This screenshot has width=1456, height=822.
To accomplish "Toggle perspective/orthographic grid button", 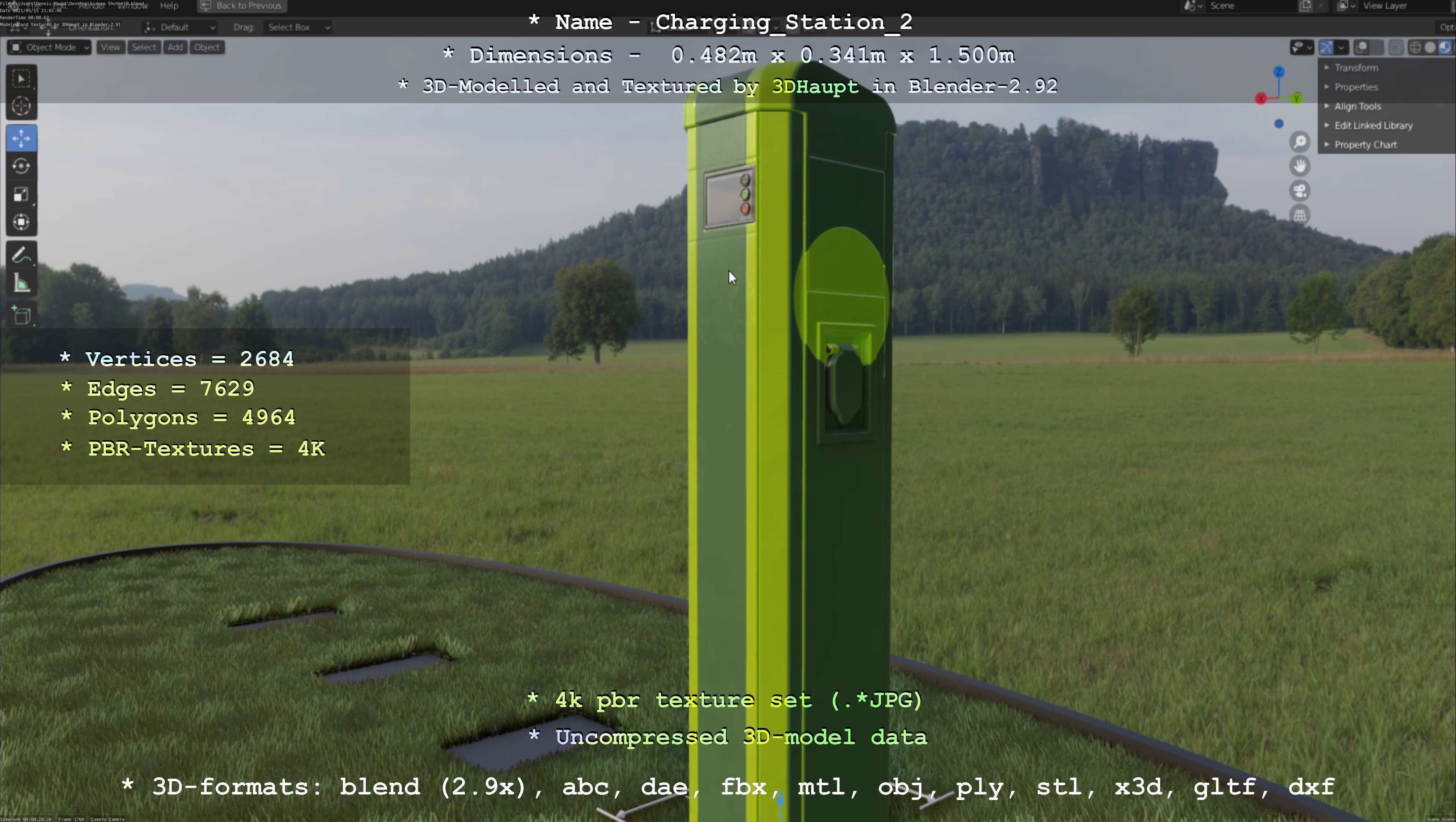I will pos(1300,215).
